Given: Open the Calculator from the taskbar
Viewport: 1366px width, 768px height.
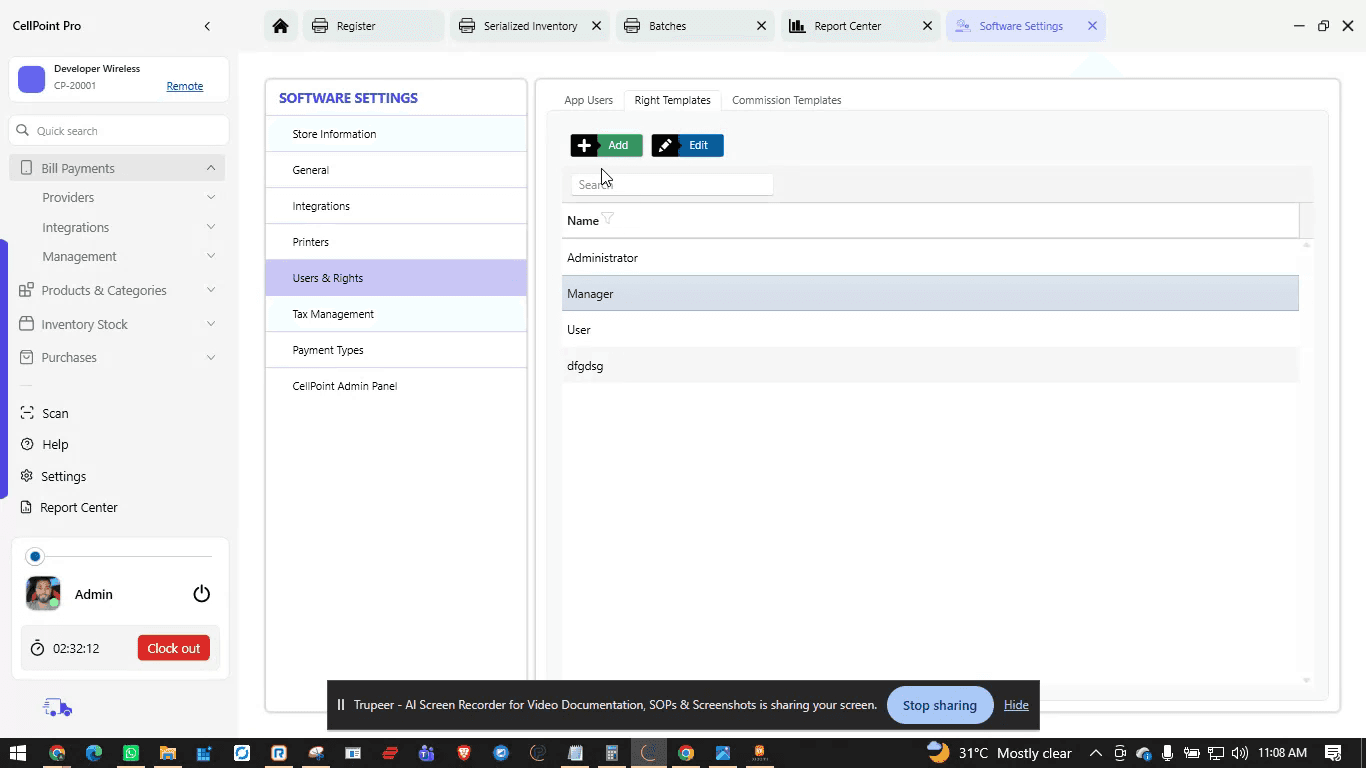Looking at the screenshot, I should [612, 753].
